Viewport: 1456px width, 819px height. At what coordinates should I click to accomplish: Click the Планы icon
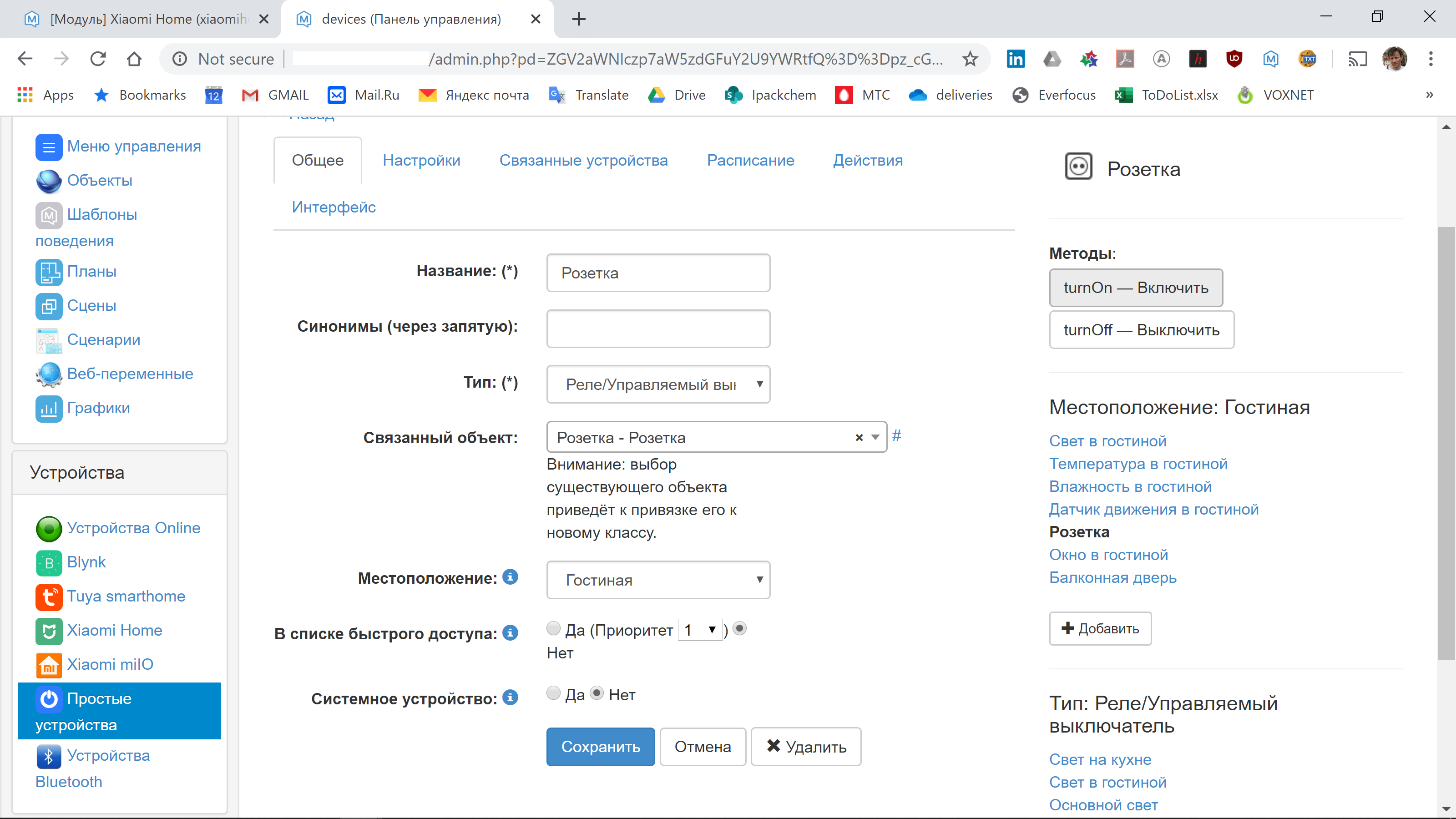coord(49,272)
